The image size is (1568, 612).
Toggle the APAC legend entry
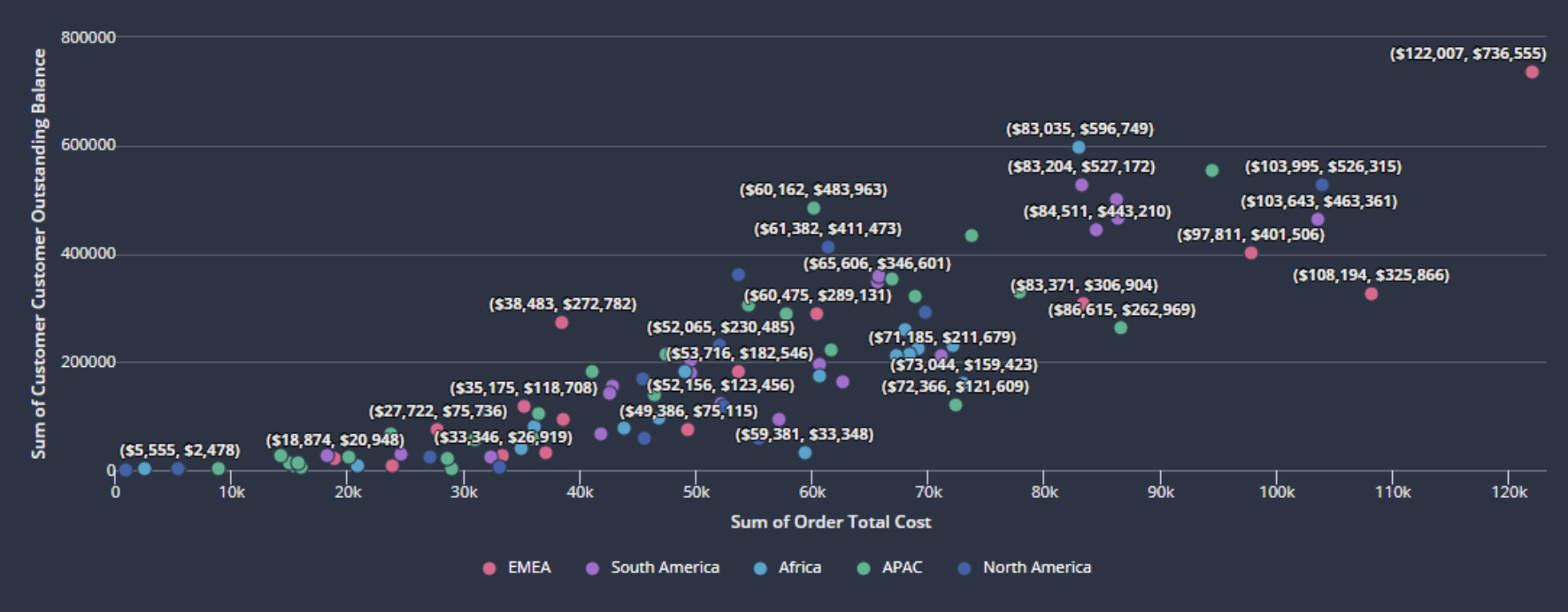pyautogui.click(x=890, y=568)
